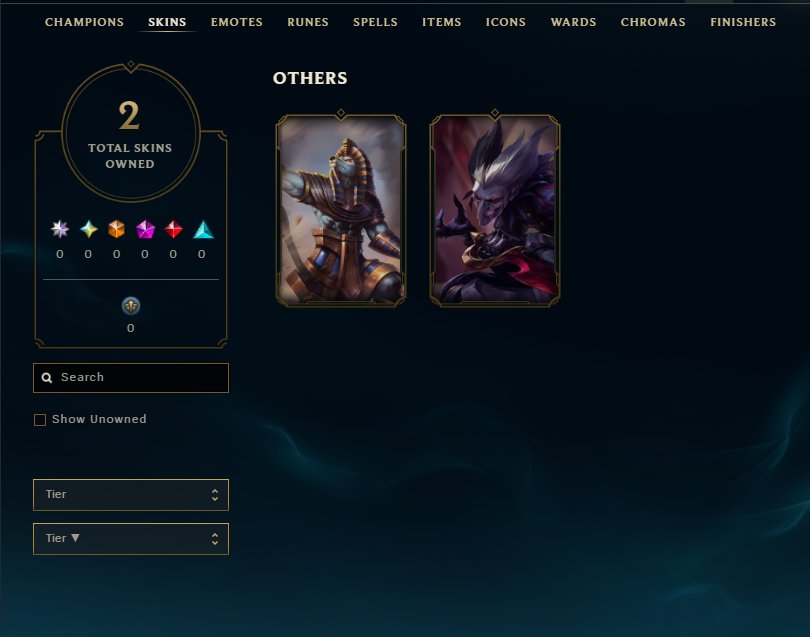
Task: Click the magnifying glass search icon
Action: pos(47,378)
